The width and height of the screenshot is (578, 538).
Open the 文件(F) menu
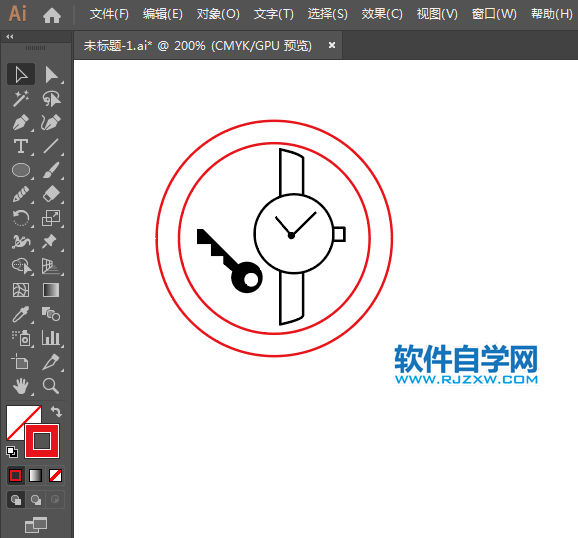tap(109, 14)
